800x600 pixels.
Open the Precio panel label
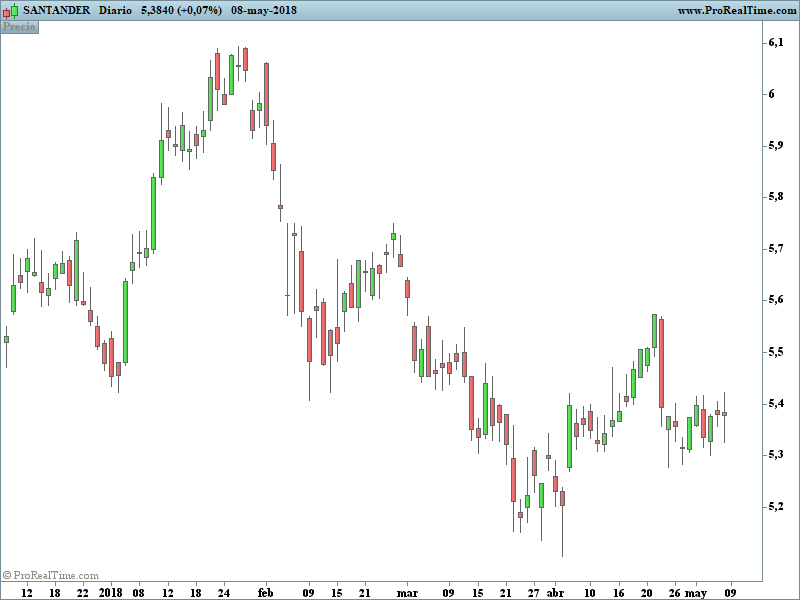tap(19, 27)
